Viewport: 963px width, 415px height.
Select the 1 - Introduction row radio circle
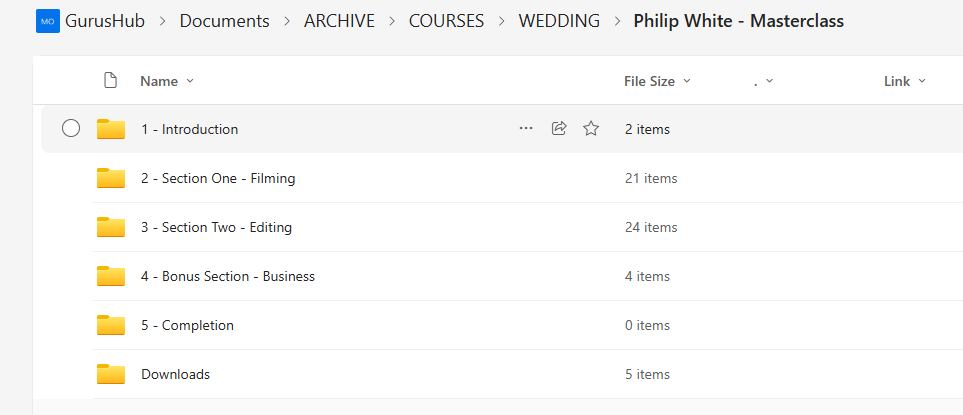pos(71,129)
